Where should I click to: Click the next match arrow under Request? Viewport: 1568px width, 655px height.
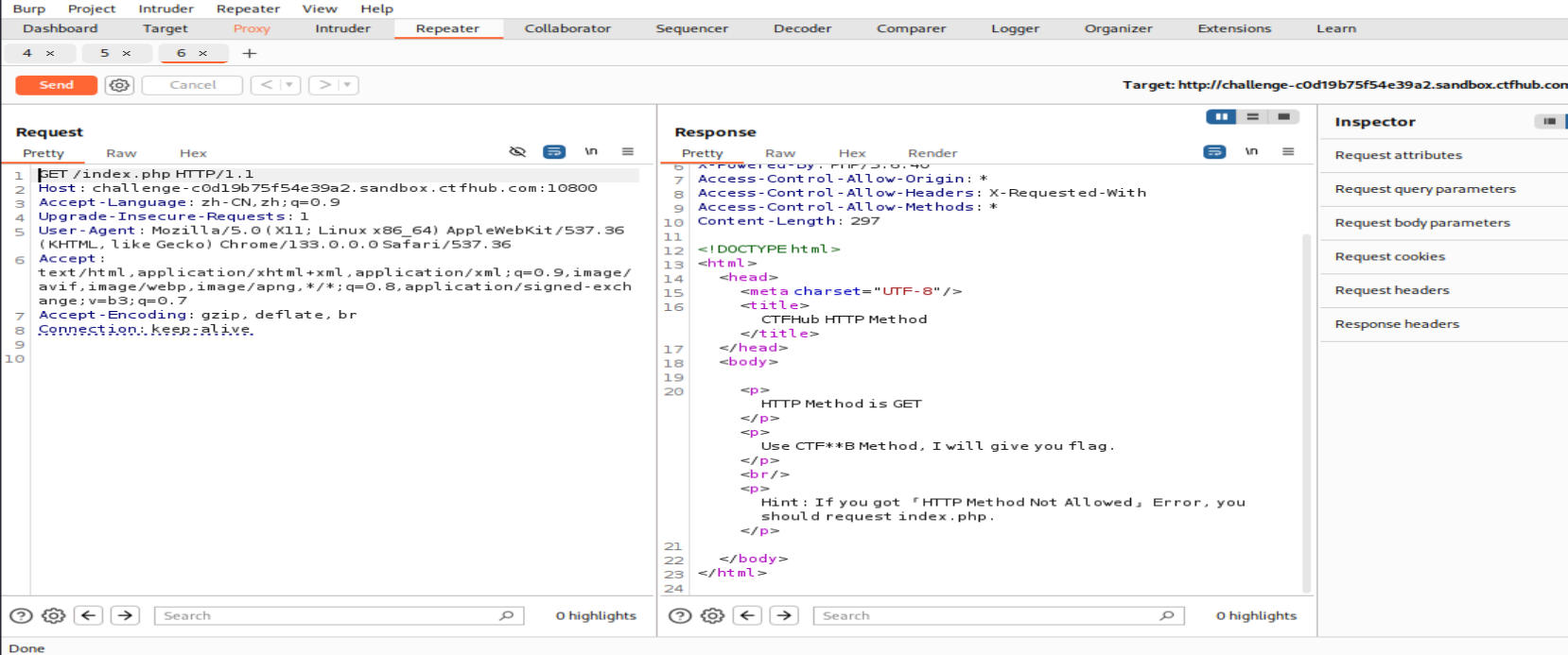coord(125,615)
